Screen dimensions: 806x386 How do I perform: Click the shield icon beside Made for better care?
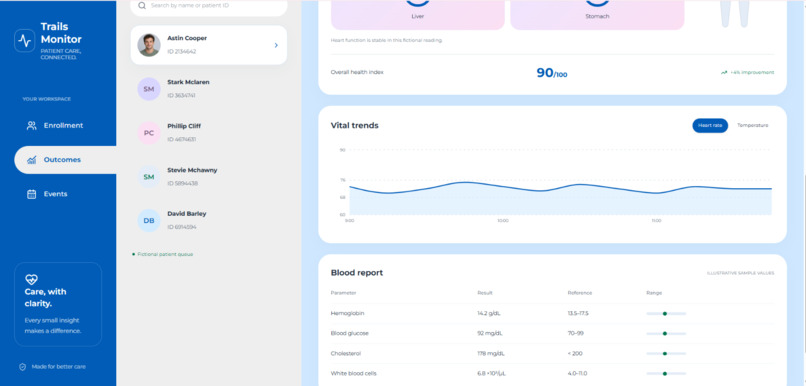click(23, 367)
